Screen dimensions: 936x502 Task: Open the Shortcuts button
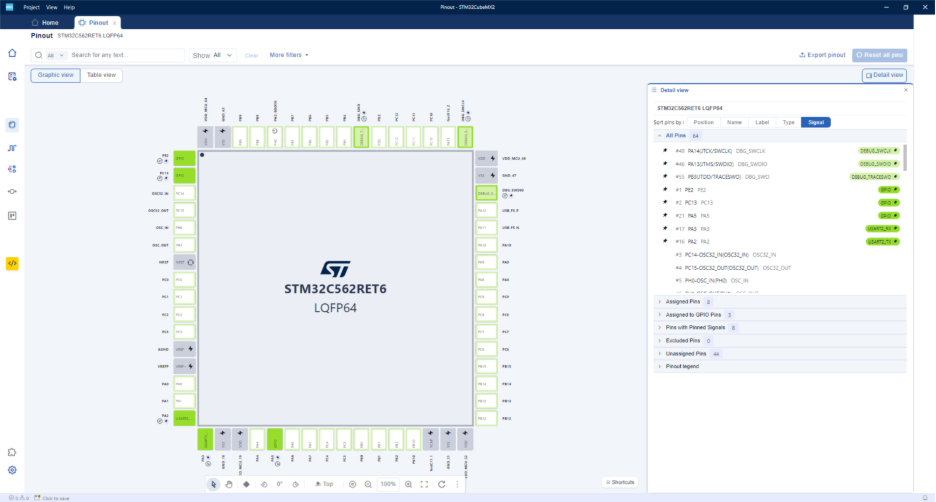(620, 482)
